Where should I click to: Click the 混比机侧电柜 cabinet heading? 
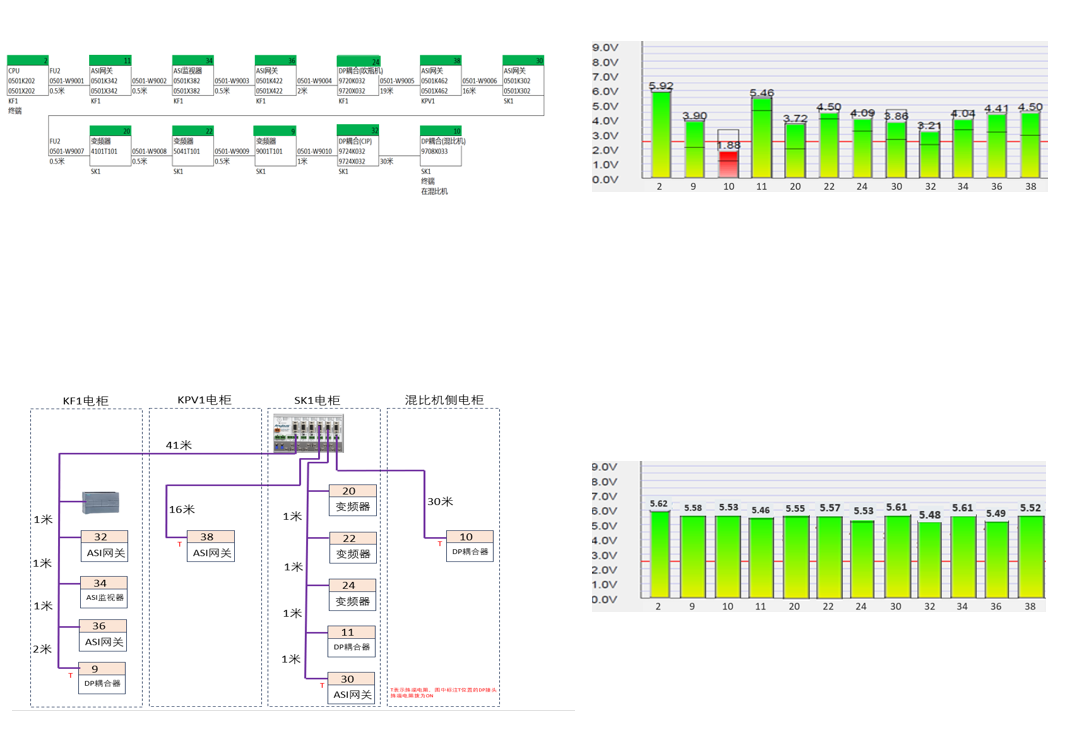coord(443,400)
